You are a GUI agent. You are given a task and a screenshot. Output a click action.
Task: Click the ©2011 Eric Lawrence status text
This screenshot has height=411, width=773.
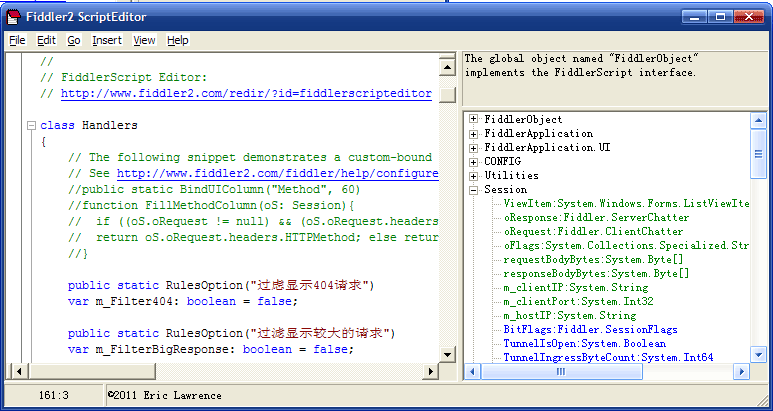165,395
